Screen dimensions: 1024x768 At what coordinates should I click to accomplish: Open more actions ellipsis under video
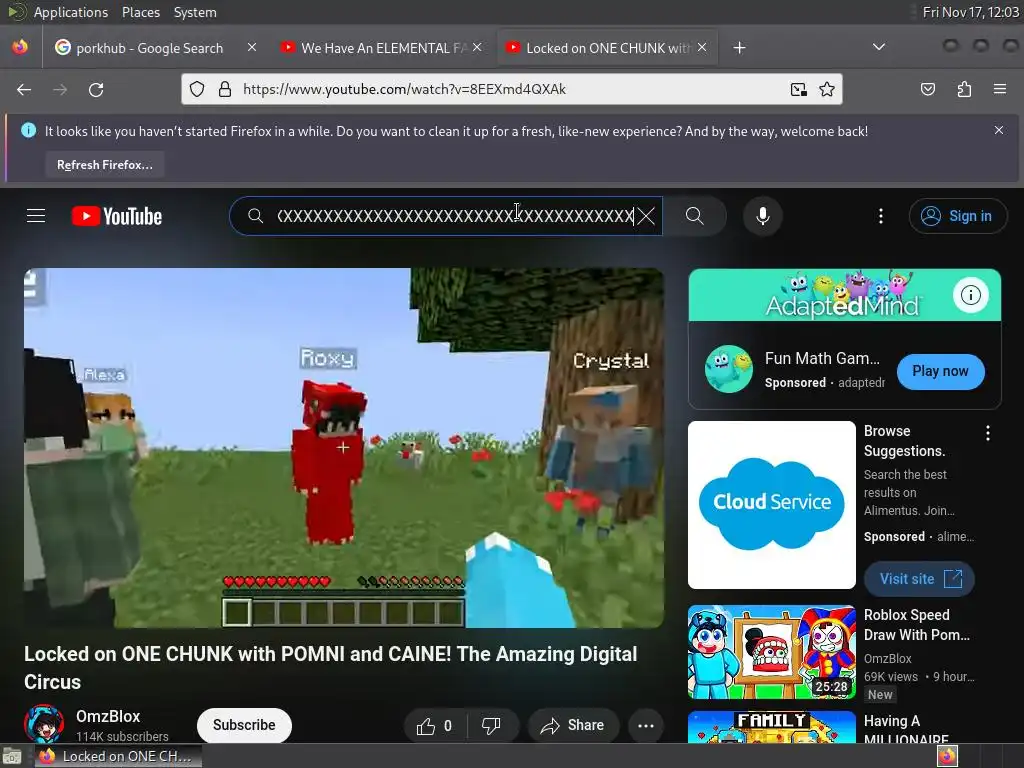[x=646, y=726]
